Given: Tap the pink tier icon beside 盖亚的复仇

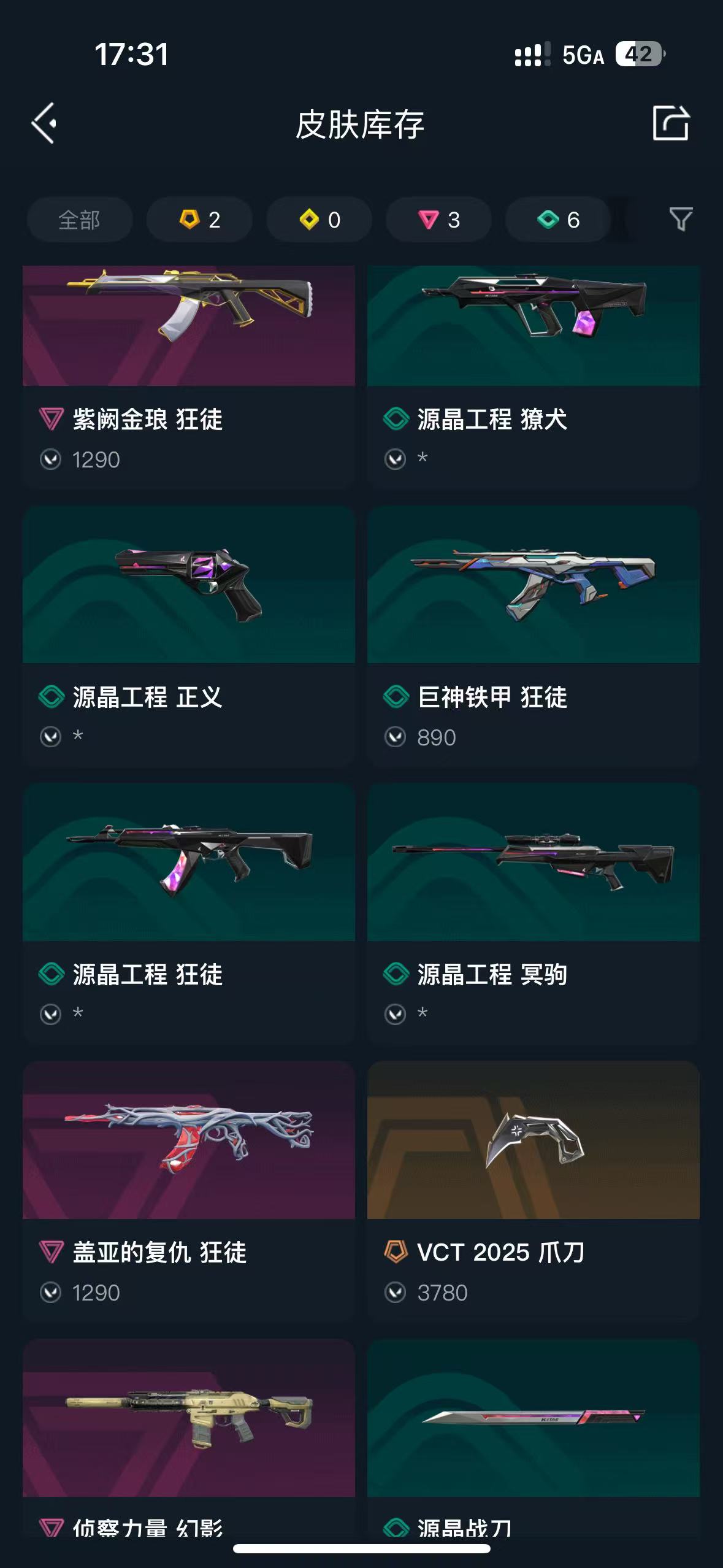Looking at the screenshot, I should [51, 1252].
